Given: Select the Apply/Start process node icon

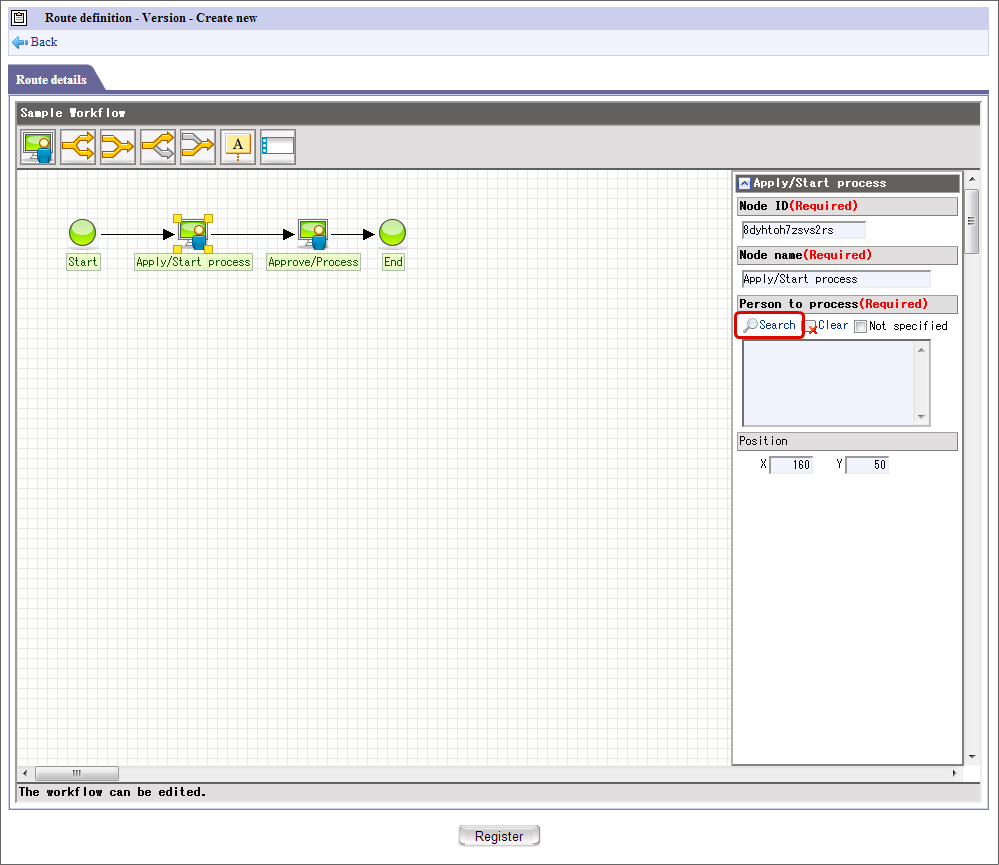Looking at the screenshot, I should click(x=193, y=234).
